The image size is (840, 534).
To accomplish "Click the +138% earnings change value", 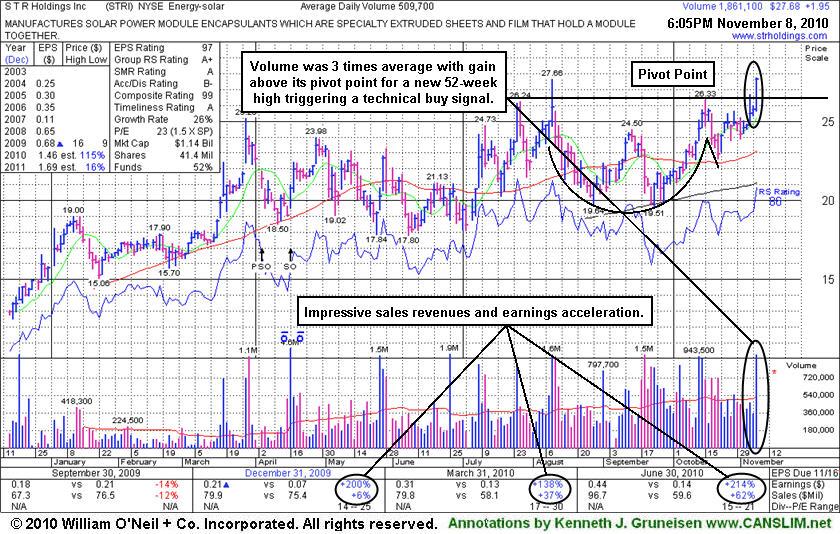I will pyautogui.click(x=549, y=484).
